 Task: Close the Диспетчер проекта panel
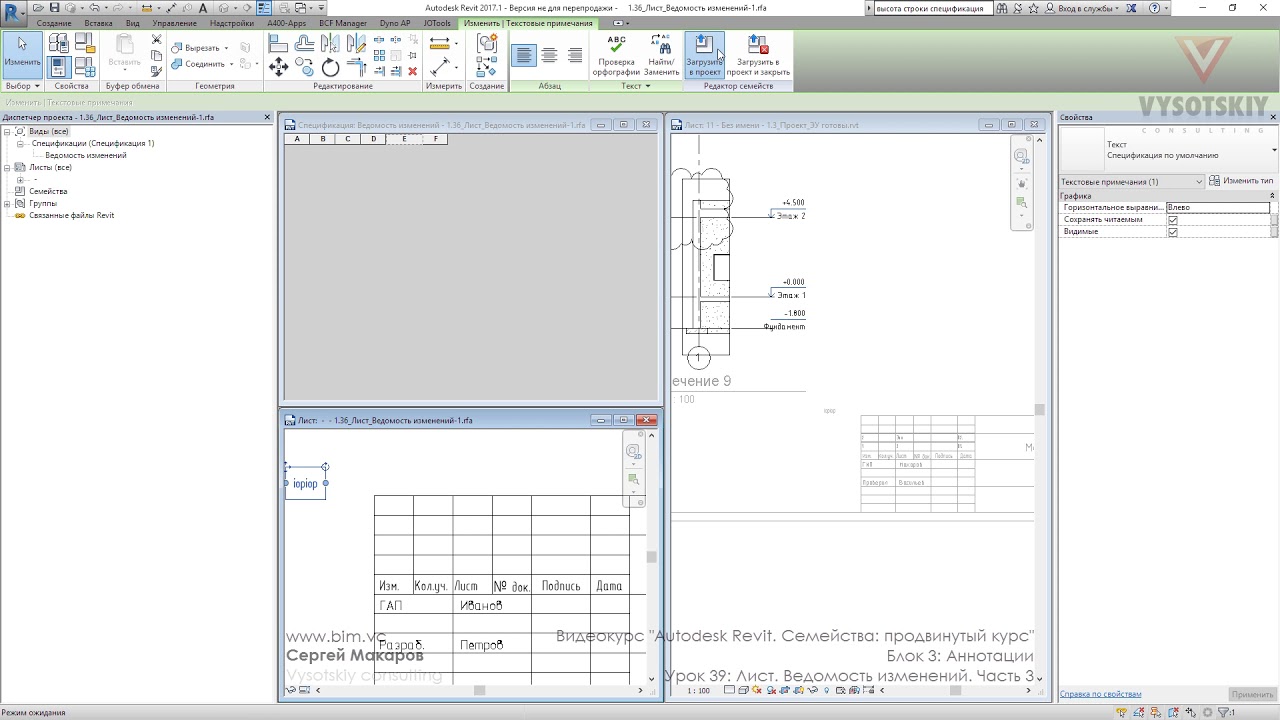pyautogui.click(x=267, y=117)
